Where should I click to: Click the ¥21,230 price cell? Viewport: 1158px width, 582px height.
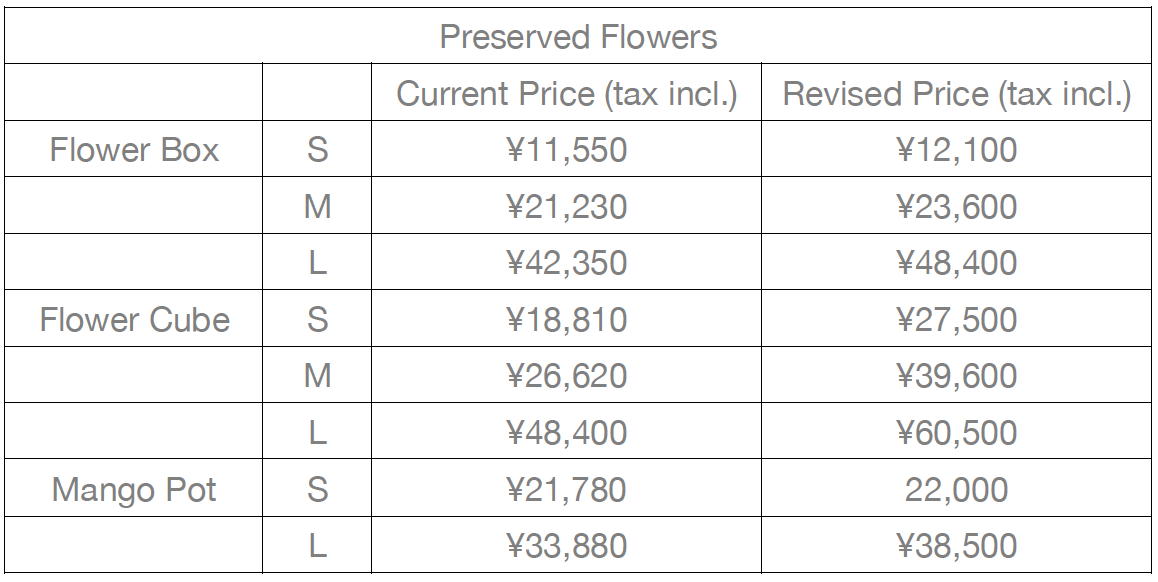pyautogui.click(x=566, y=207)
